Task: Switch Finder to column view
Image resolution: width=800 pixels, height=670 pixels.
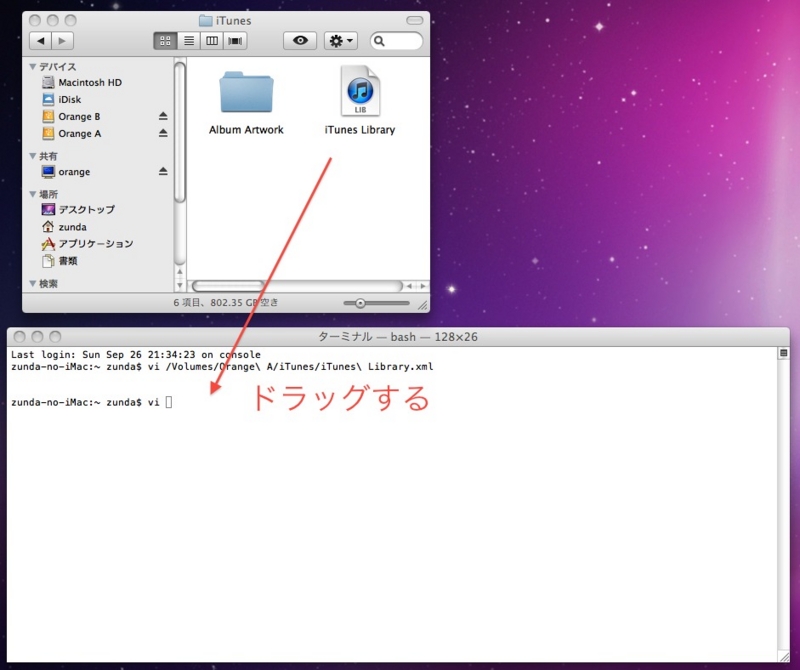Action: pos(212,41)
